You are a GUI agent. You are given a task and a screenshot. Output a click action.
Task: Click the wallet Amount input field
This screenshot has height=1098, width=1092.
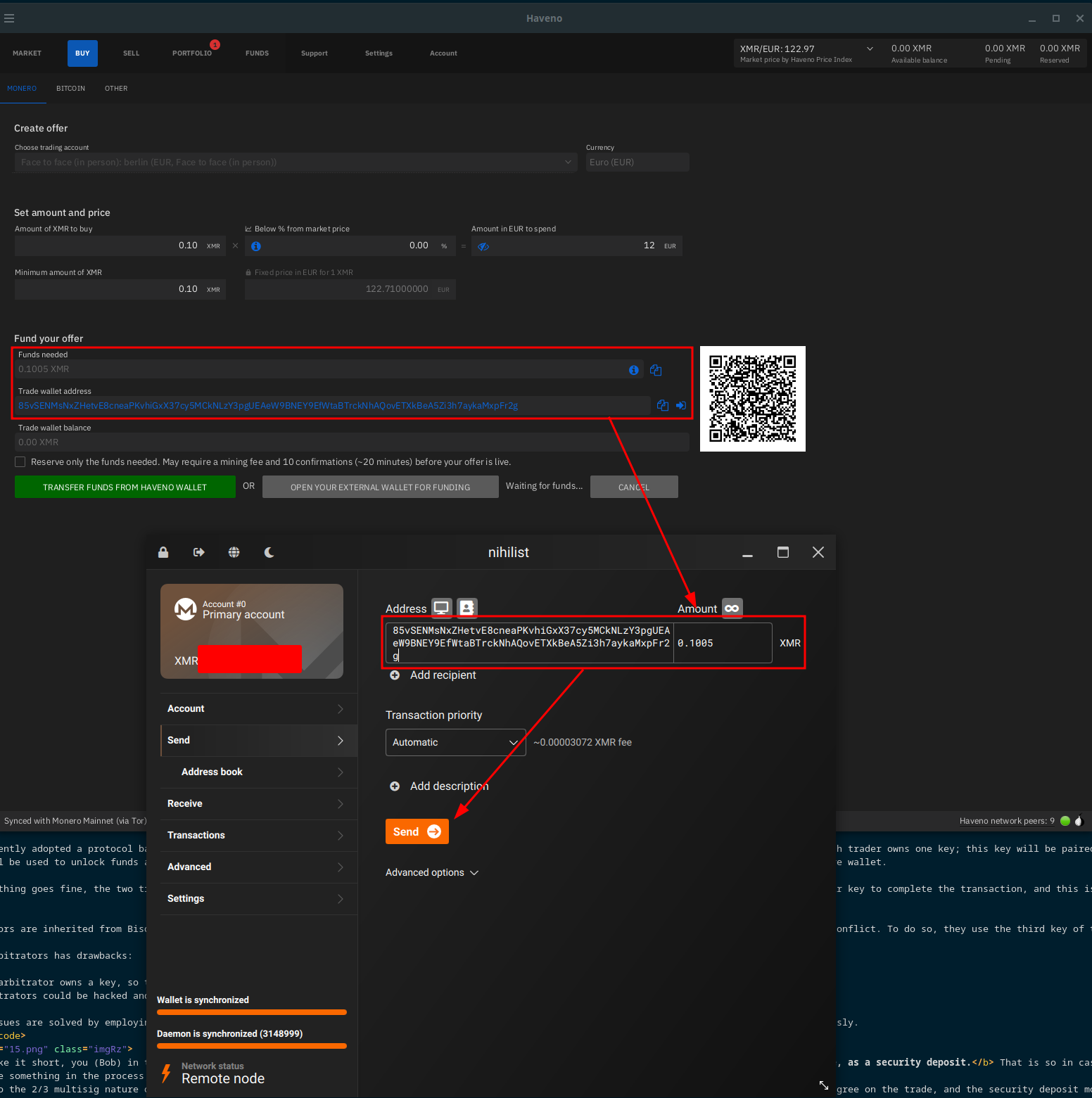[723, 643]
